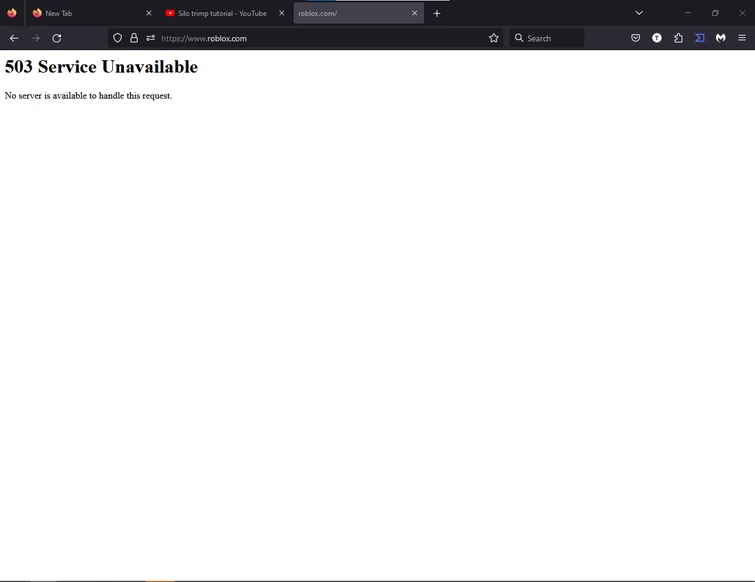Reload the current page
Screen dimensions: 755x582
click(56, 38)
